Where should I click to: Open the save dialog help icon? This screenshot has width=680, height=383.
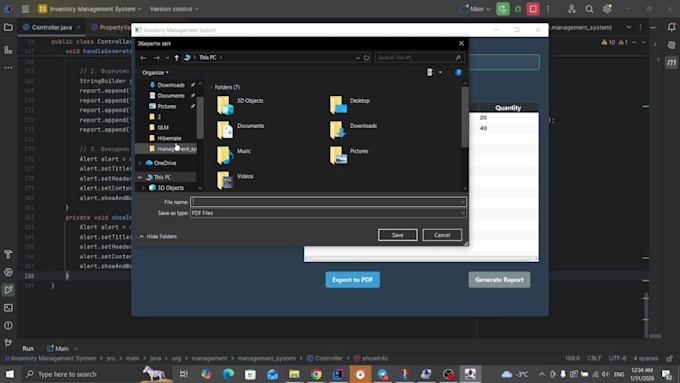[x=458, y=72]
